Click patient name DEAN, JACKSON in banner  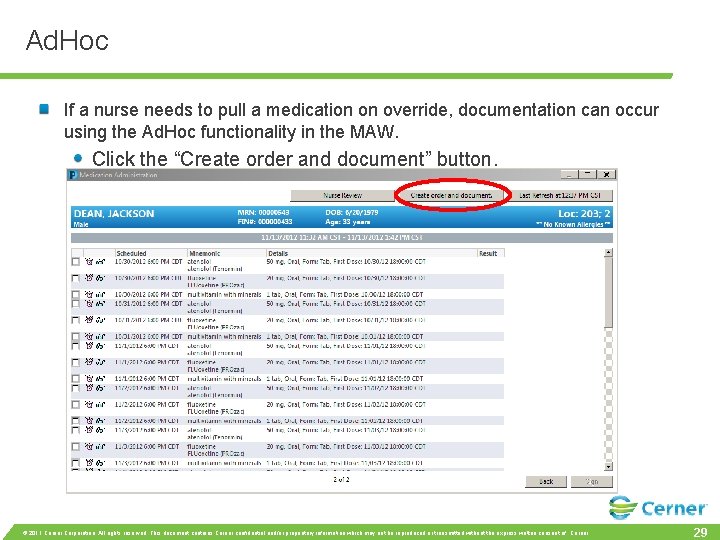pyautogui.click(x=114, y=214)
